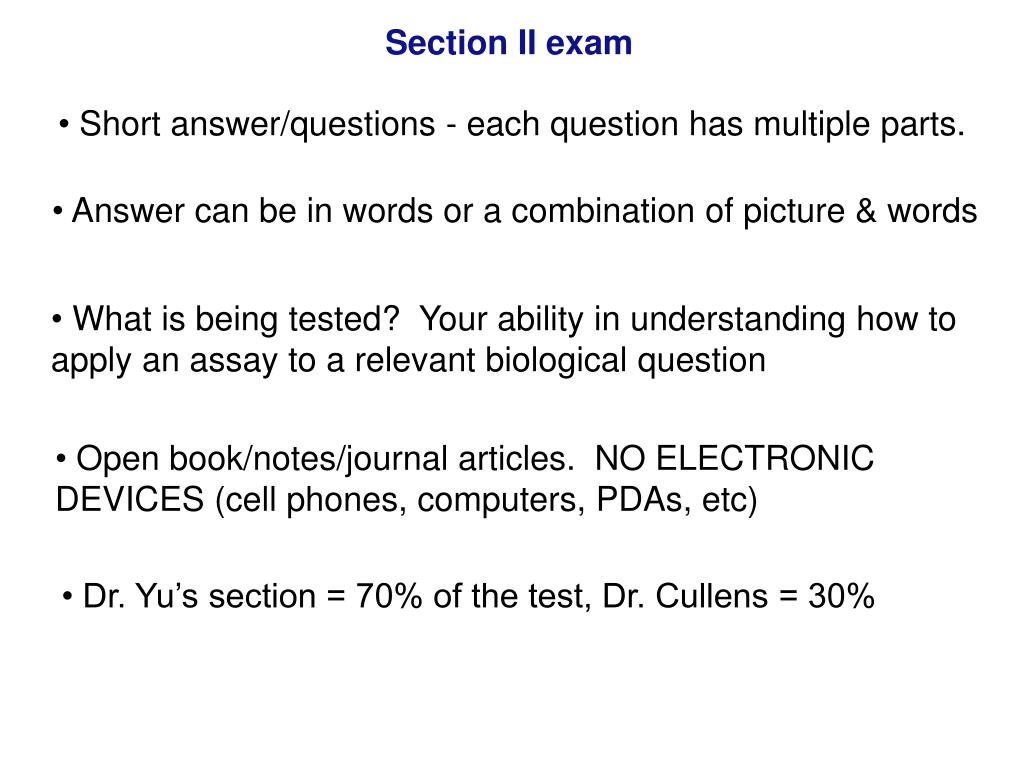Viewport: 1024px width, 768px height.
Task: Click the 'Short answer/questions' bullet line
Action: coord(511,124)
